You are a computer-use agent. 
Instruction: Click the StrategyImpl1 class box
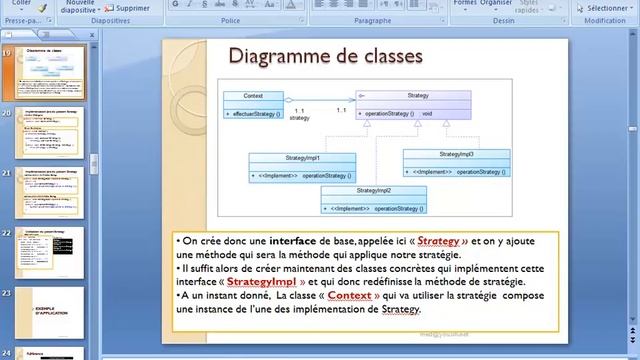pos(302,168)
